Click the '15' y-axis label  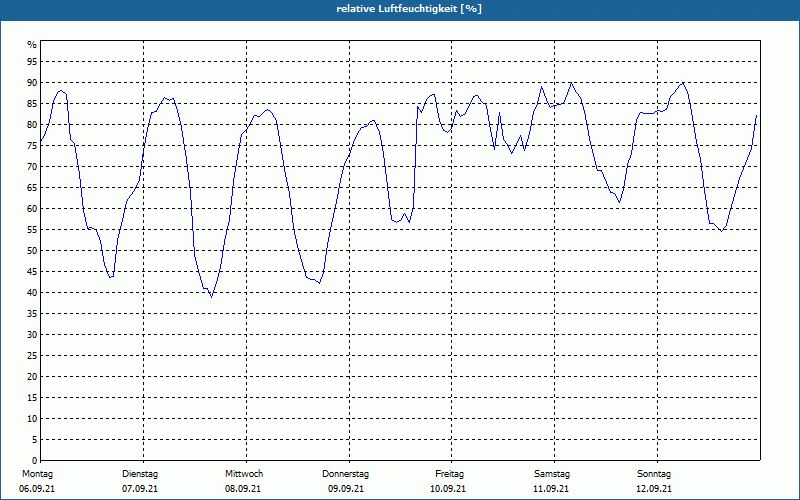[x=32, y=397]
